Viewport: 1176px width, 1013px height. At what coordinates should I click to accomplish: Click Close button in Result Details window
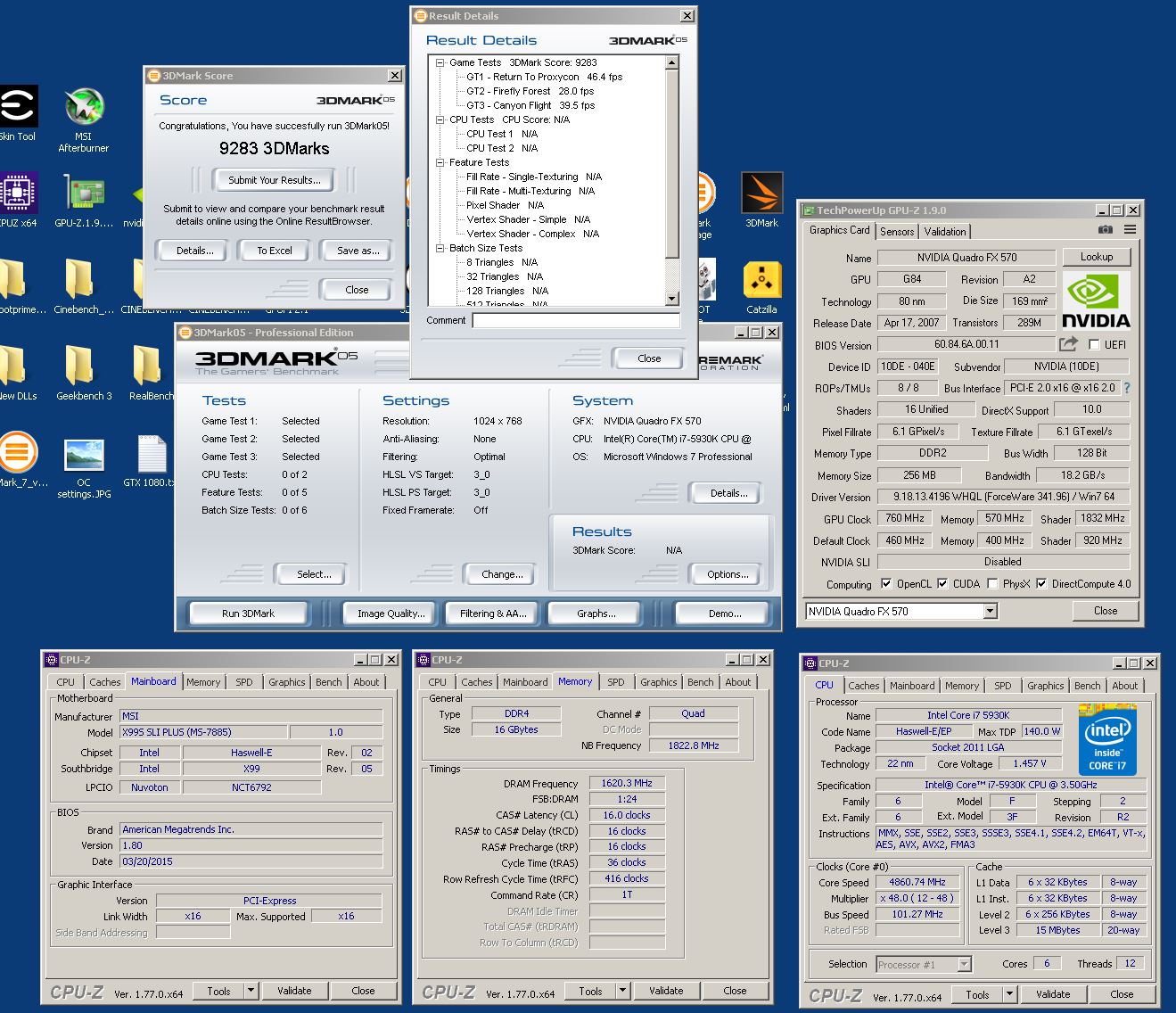pos(649,358)
